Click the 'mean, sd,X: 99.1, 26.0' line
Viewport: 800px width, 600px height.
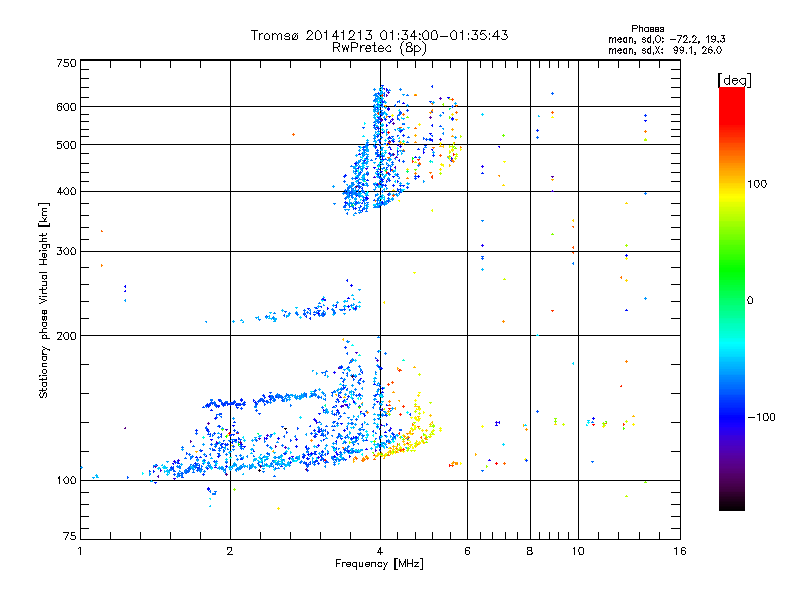pos(665,50)
